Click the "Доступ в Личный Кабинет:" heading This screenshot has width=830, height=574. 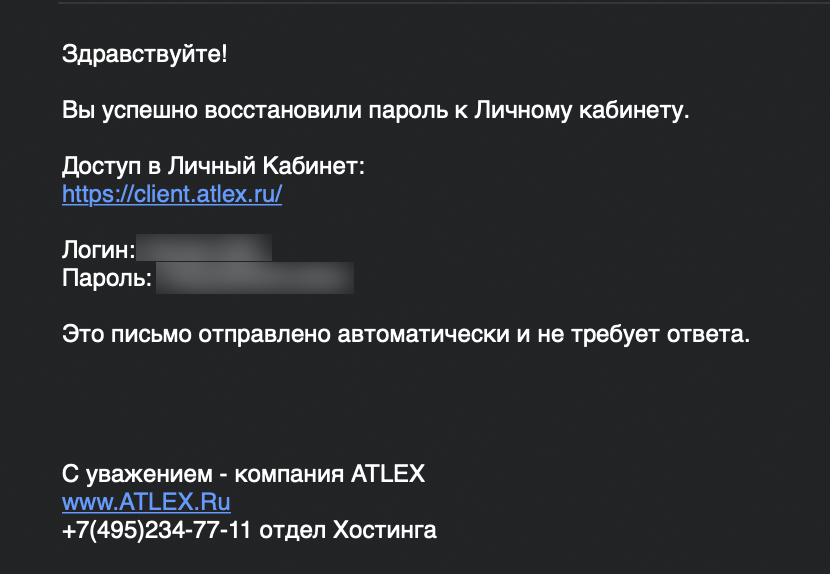(x=214, y=166)
